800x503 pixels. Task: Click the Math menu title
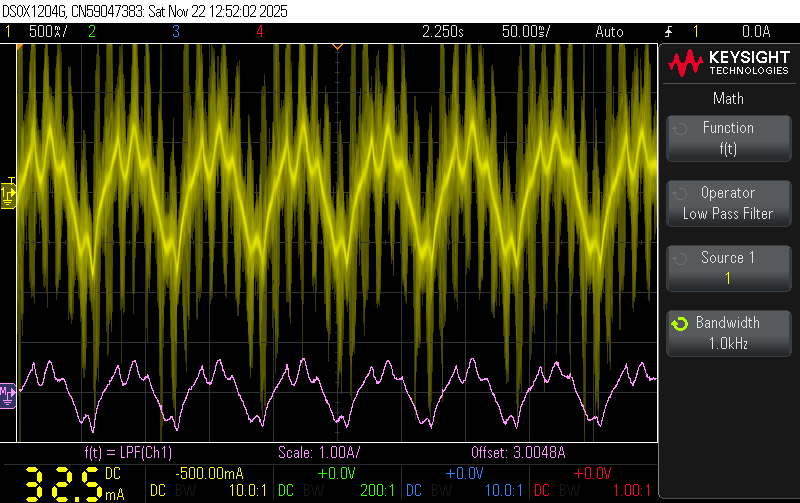[x=728, y=98]
